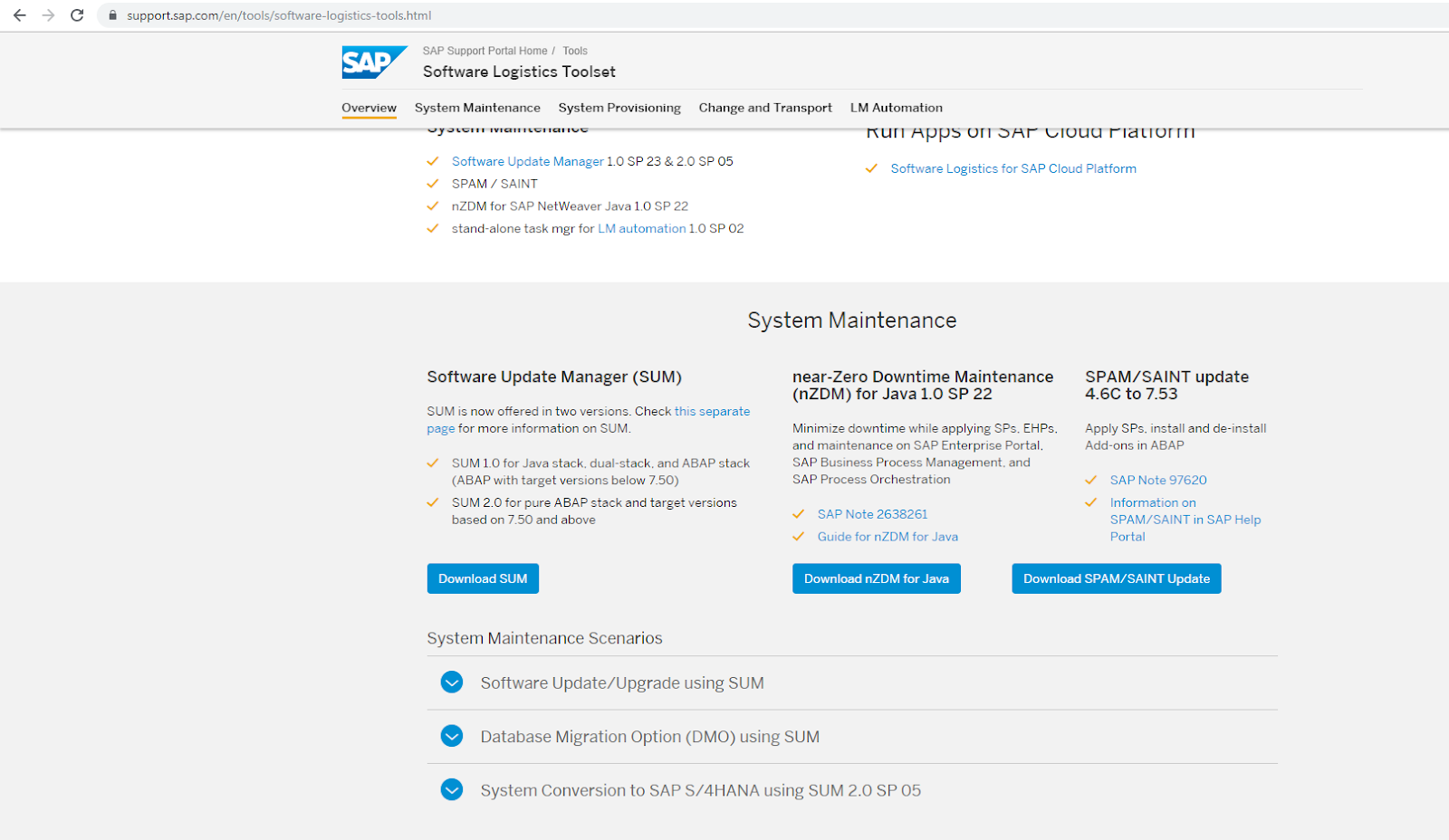The image size is (1449, 840).
Task: Click 'Database Migration Option (DMO) using SUM' title
Action: [x=650, y=737]
